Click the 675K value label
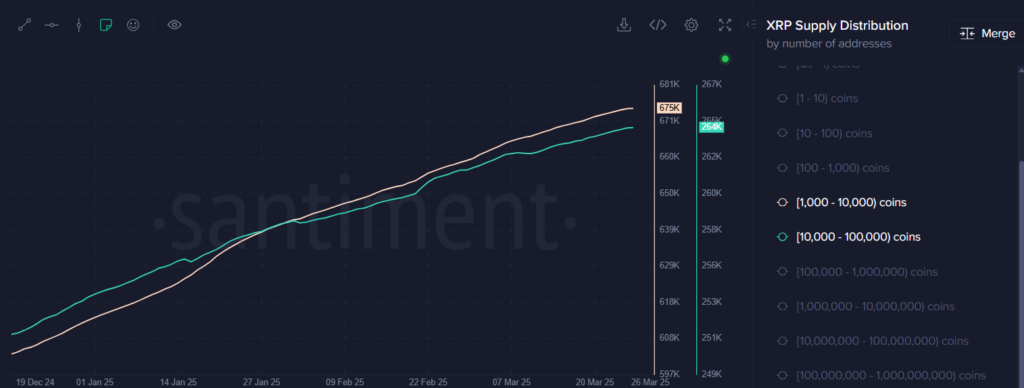 point(670,108)
